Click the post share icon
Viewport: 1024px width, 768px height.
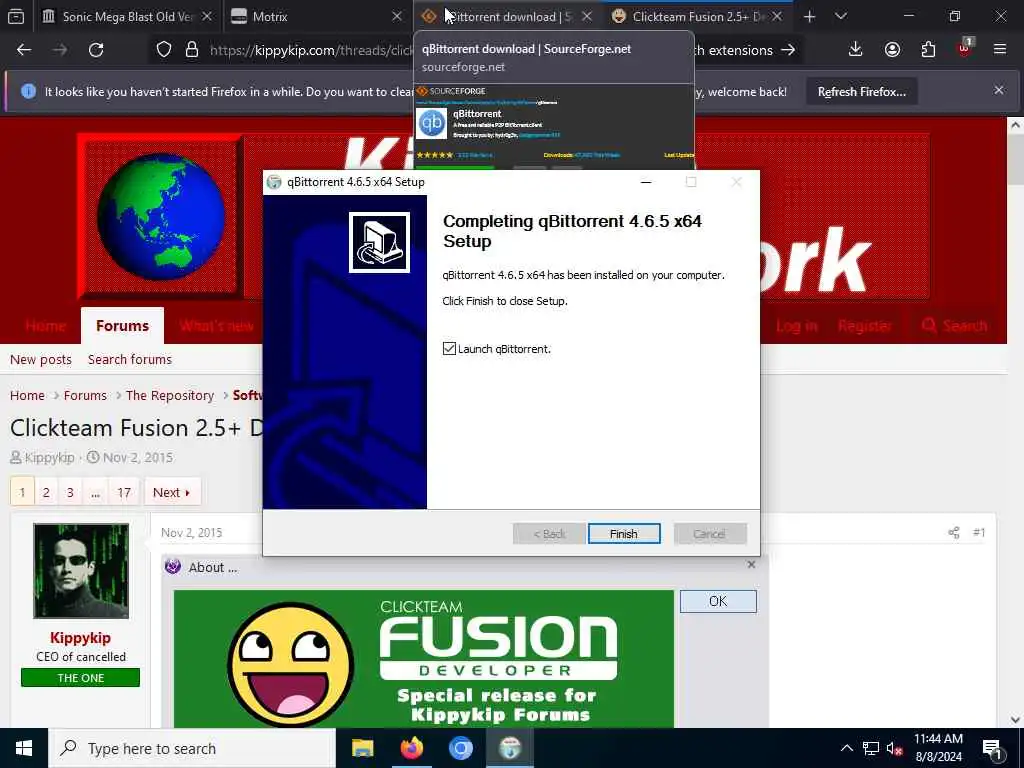tap(953, 532)
